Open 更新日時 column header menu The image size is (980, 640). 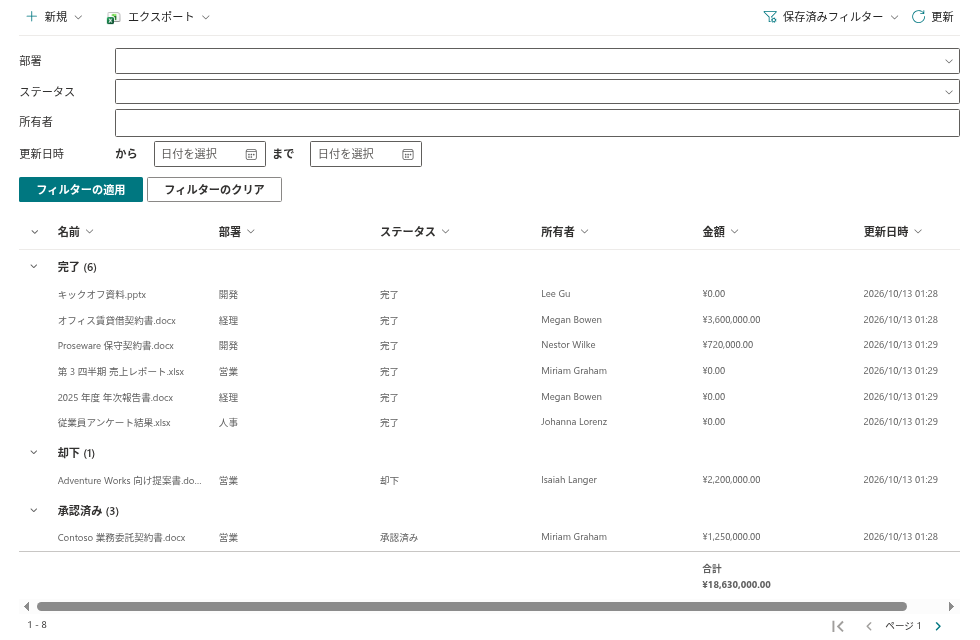(x=892, y=232)
